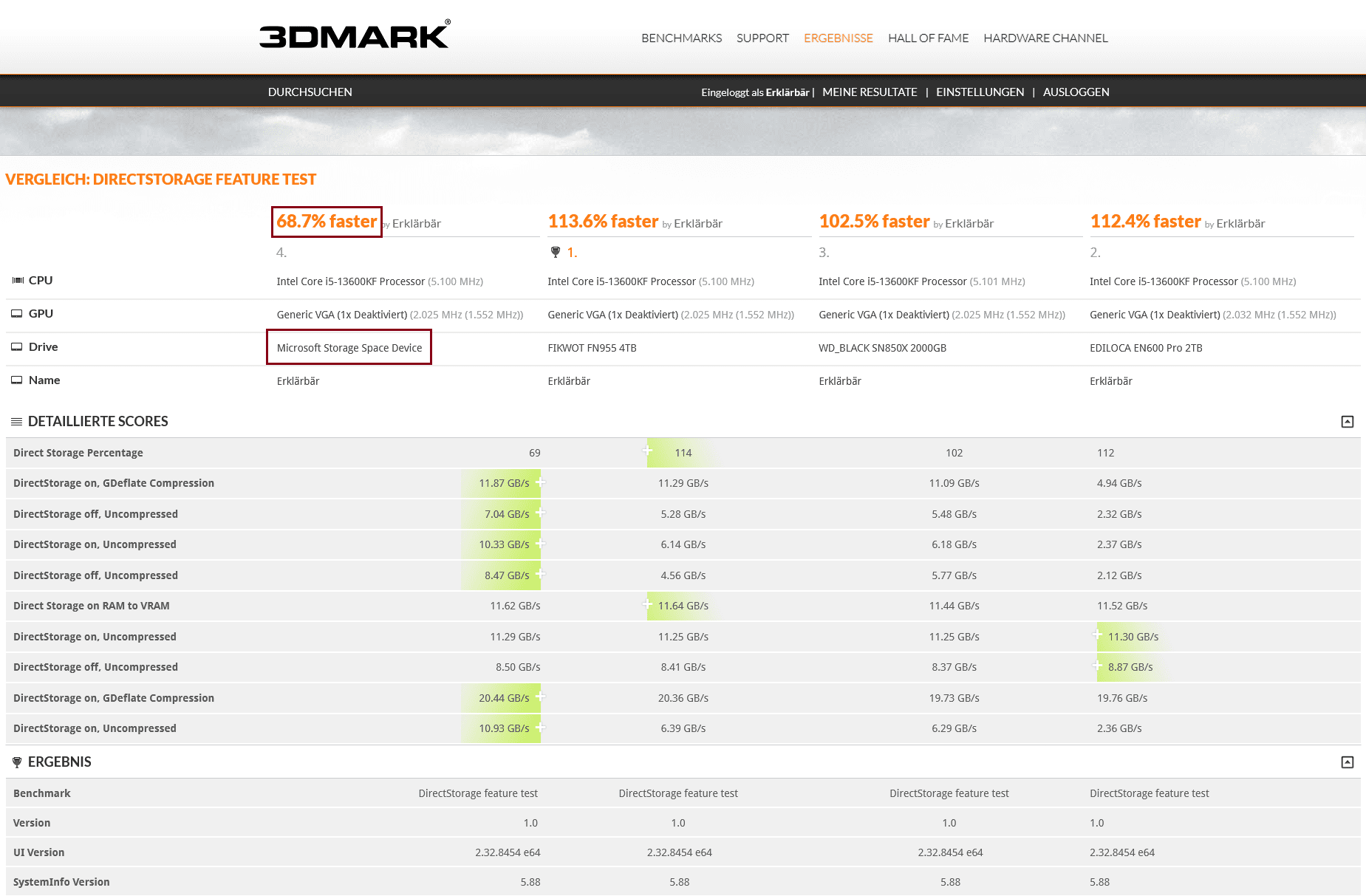Click the highlighted 11.64 GB/s score
The height and width of the screenshot is (896, 1366).
pos(683,606)
